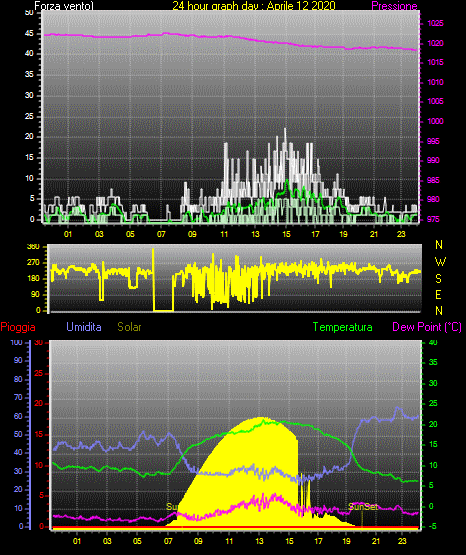Click pressure axis value 1020
The image size is (466, 555).
[436, 43]
